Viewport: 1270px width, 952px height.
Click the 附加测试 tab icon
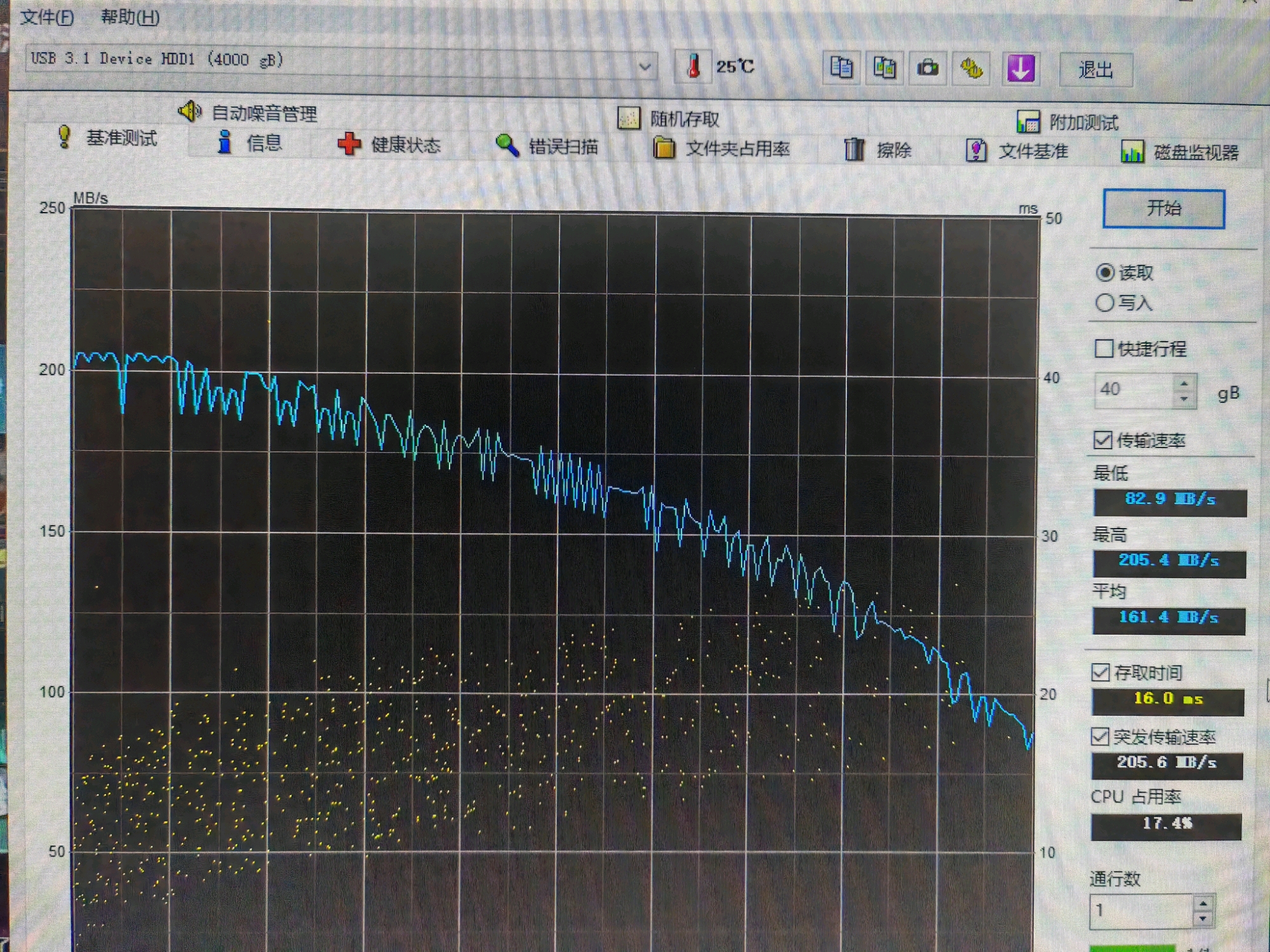click(x=1027, y=121)
